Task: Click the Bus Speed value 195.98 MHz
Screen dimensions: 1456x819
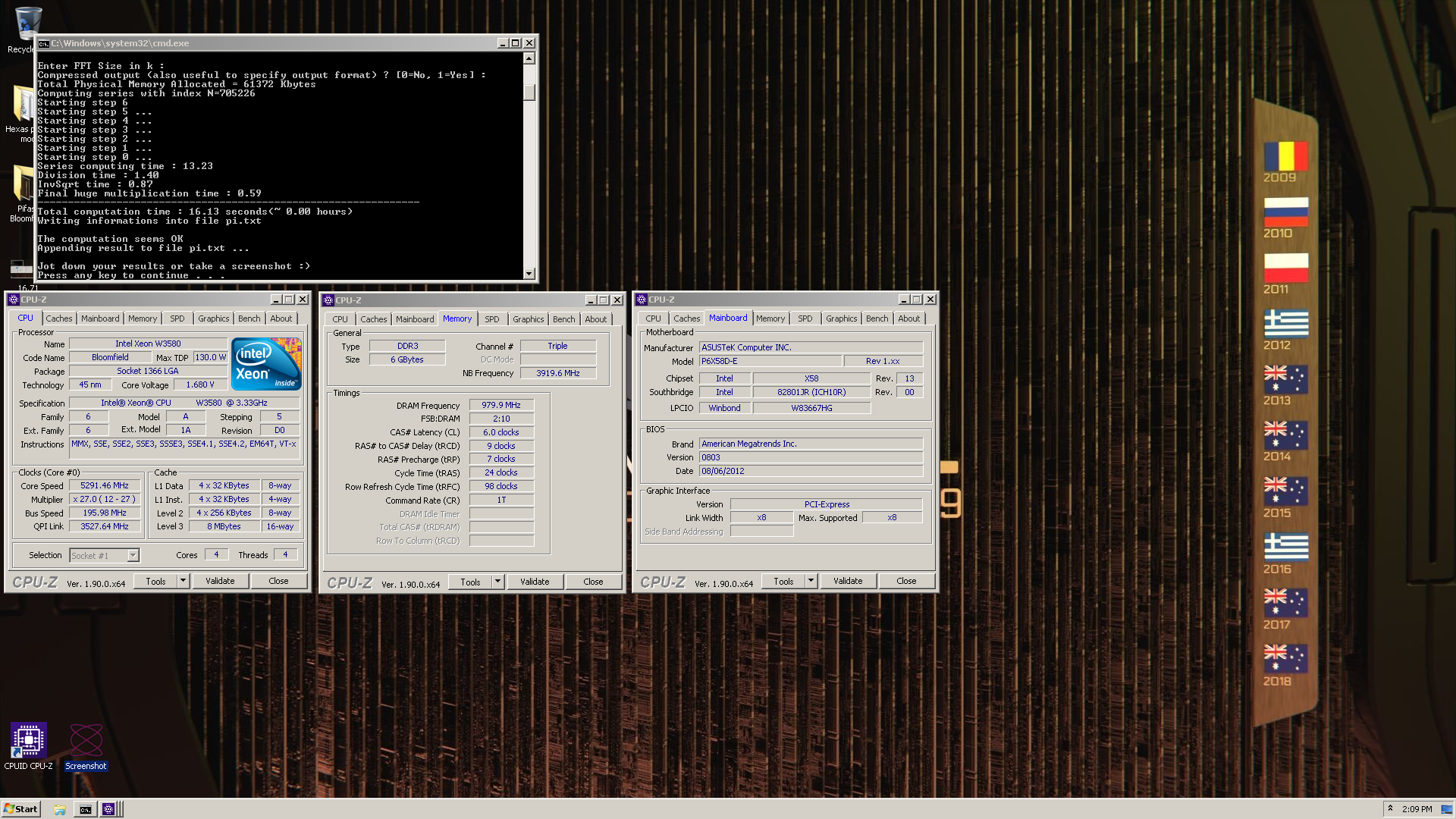Action: [105, 513]
